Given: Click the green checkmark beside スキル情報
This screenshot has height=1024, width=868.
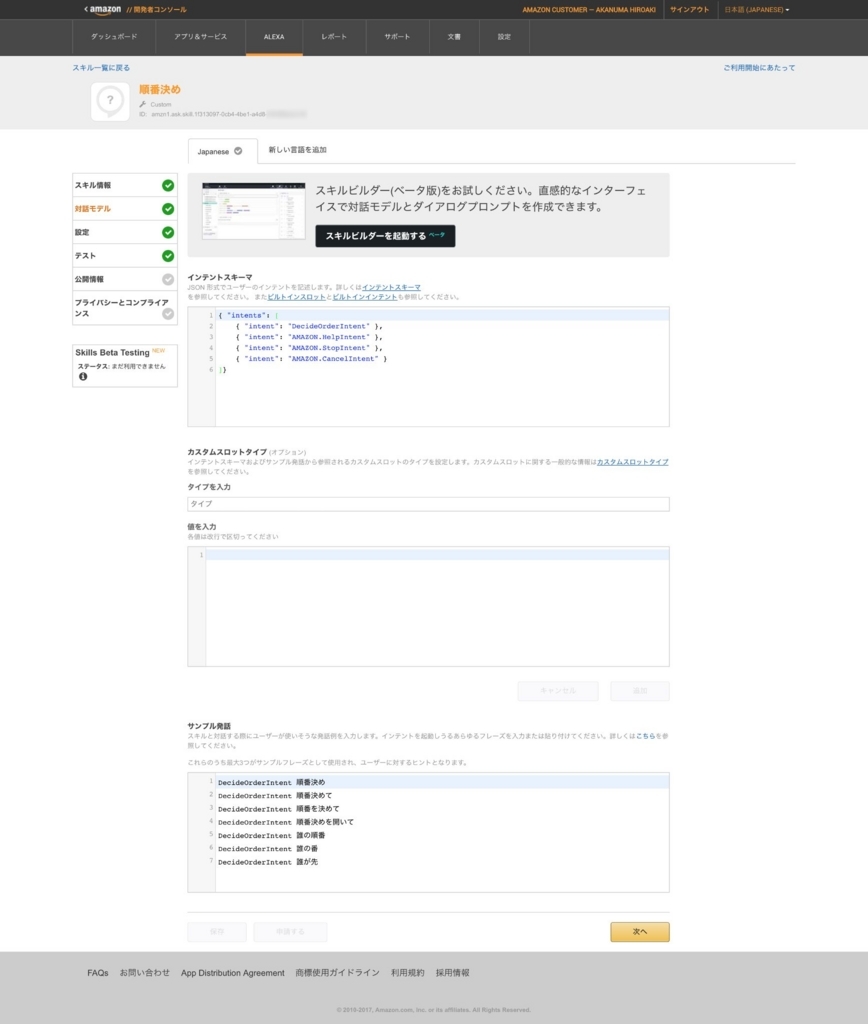Looking at the screenshot, I should point(168,185).
